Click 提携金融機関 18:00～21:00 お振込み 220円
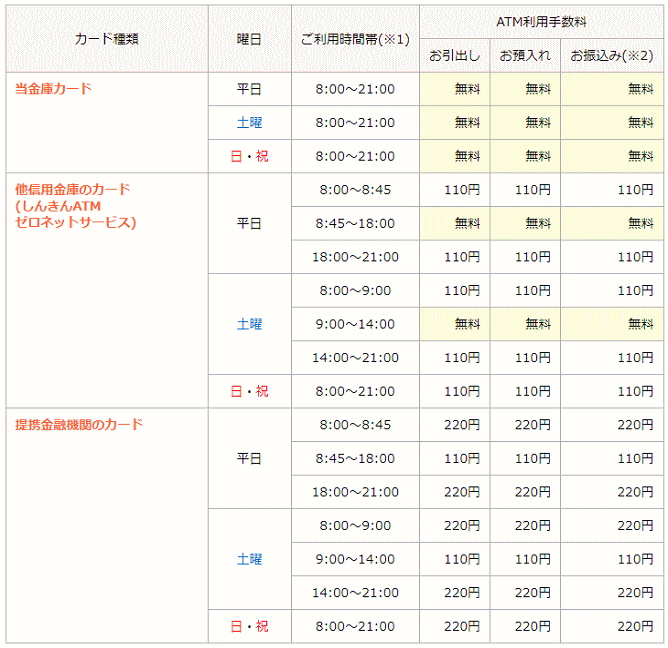 [612, 492]
